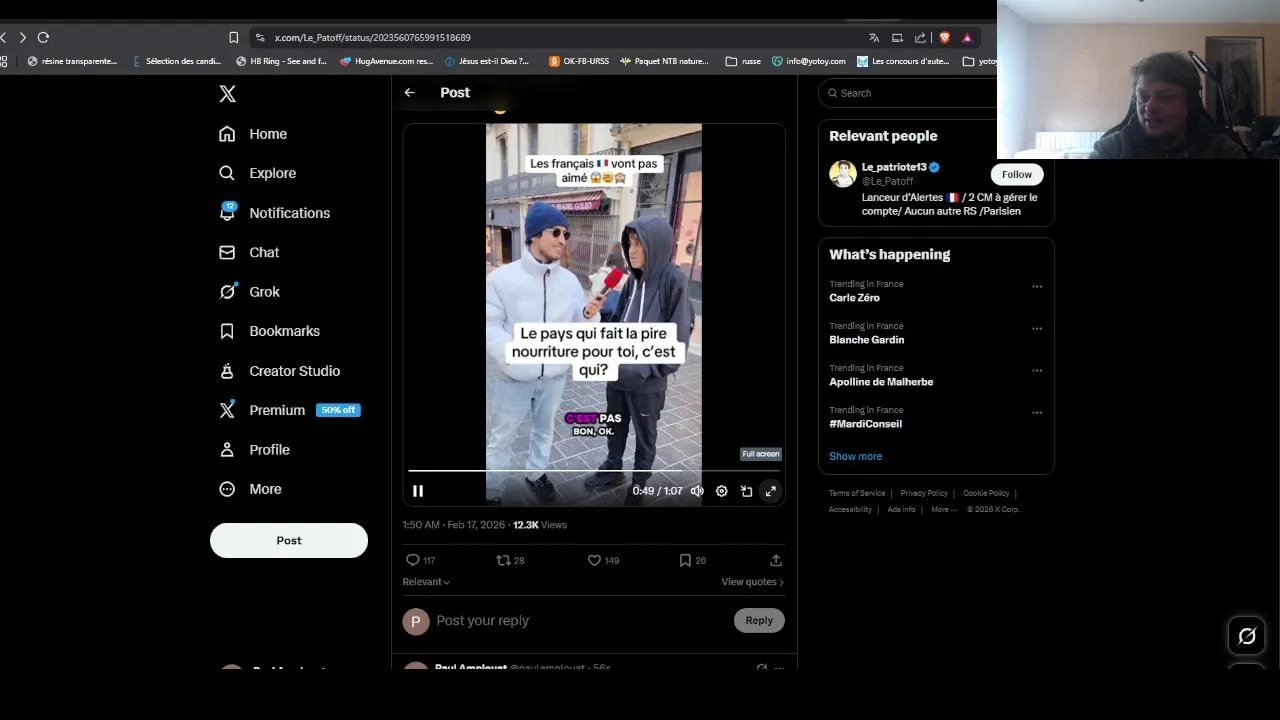
Task: Click the Post your reply field
Action: (580, 621)
